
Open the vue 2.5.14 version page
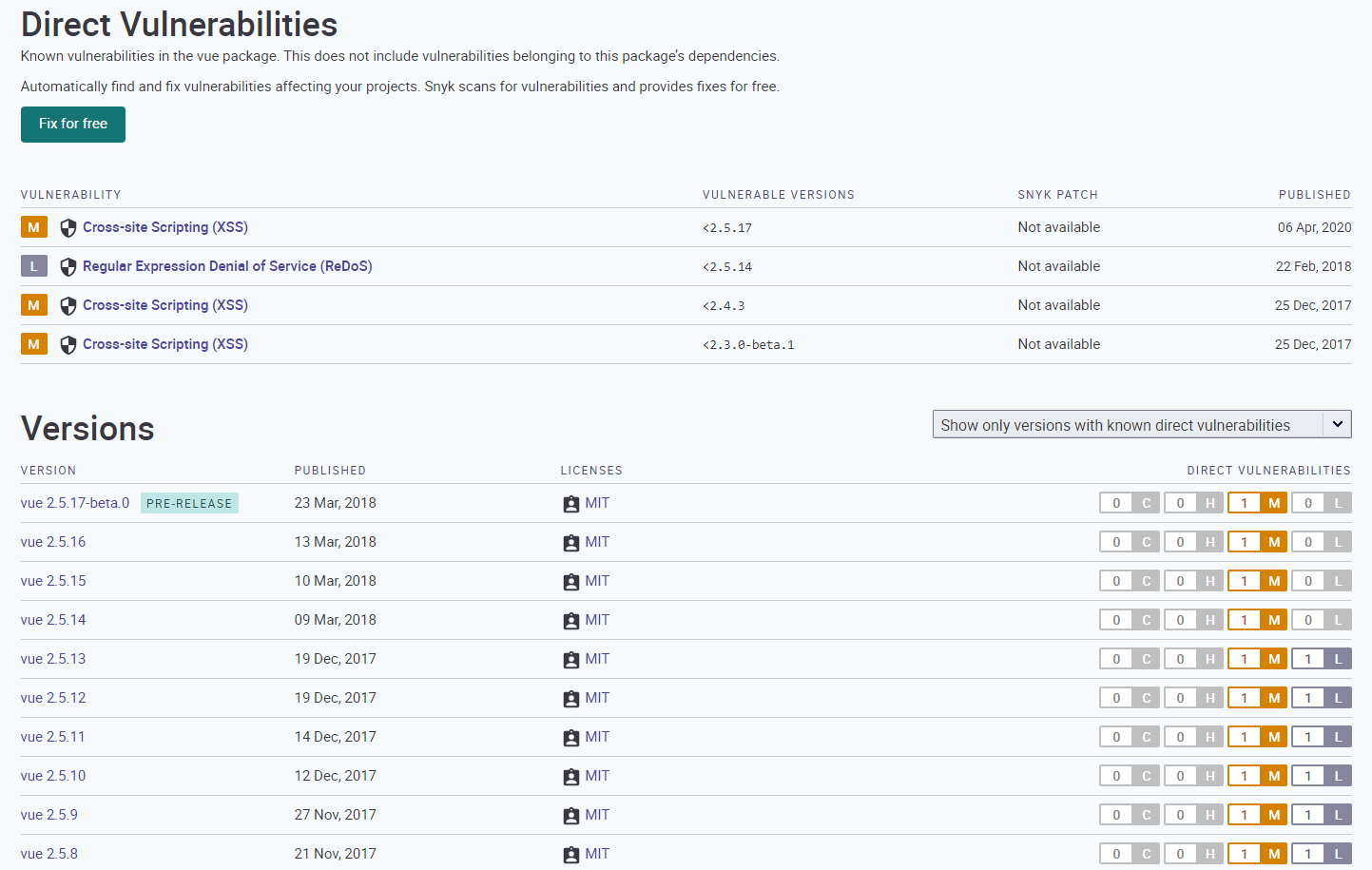[x=53, y=620]
